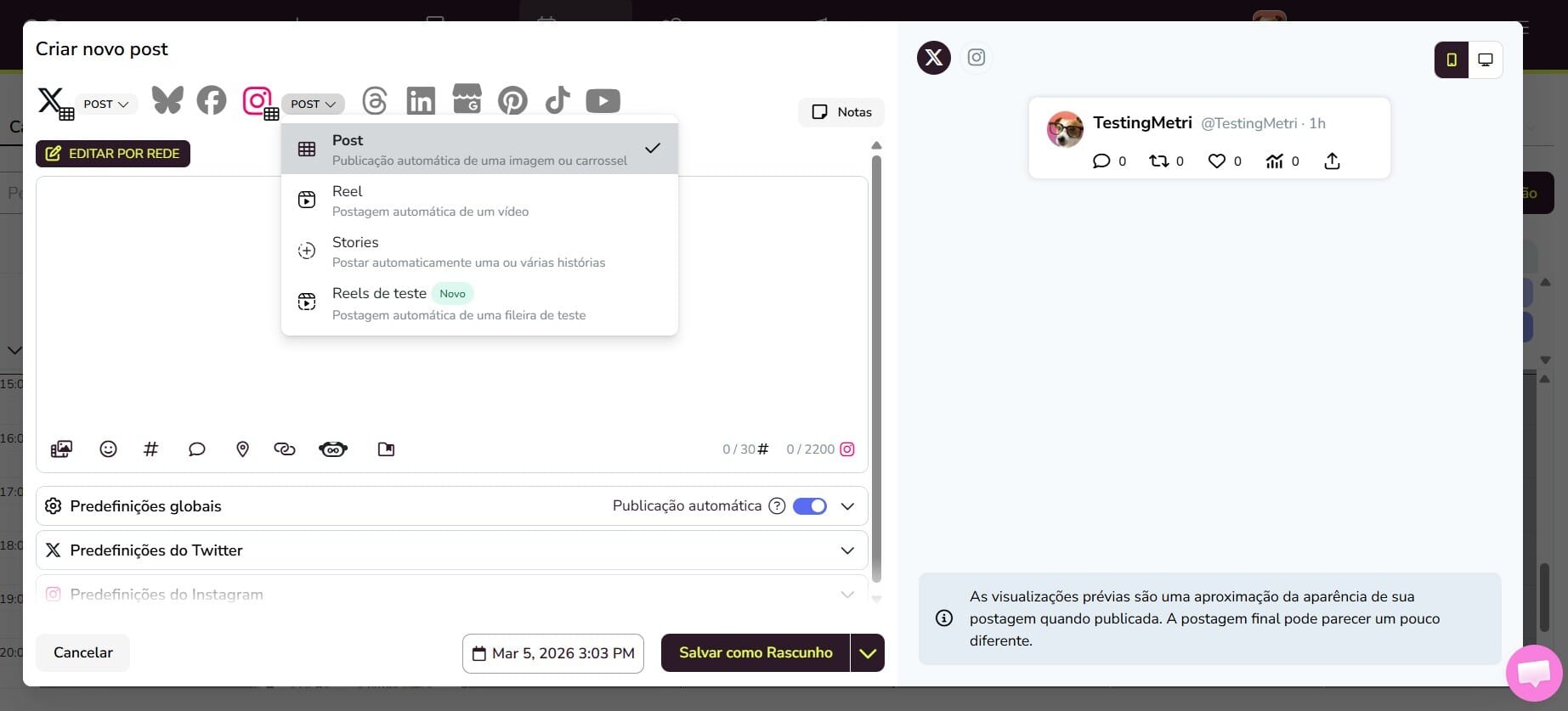Open the Mar 5, 2026 date picker
Viewport: 1568px width, 711px height.
[x=553, y=653]
